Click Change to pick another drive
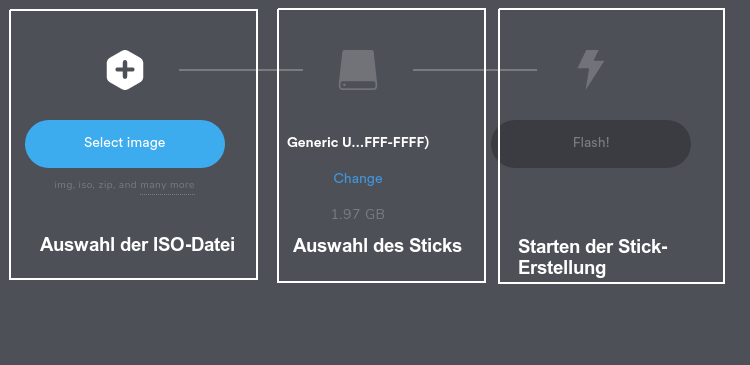 click(x=358, y=178)
